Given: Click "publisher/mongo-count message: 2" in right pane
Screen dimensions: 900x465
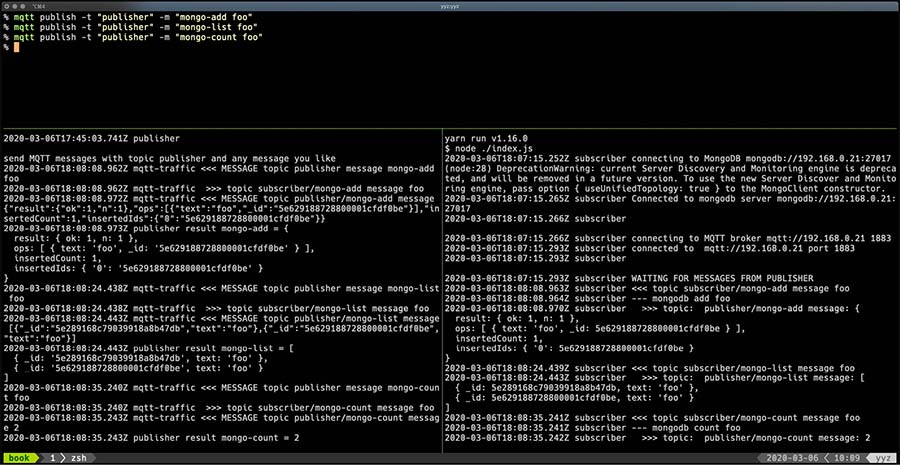Looking at the screenshot, I should click(x=786, y=437).
